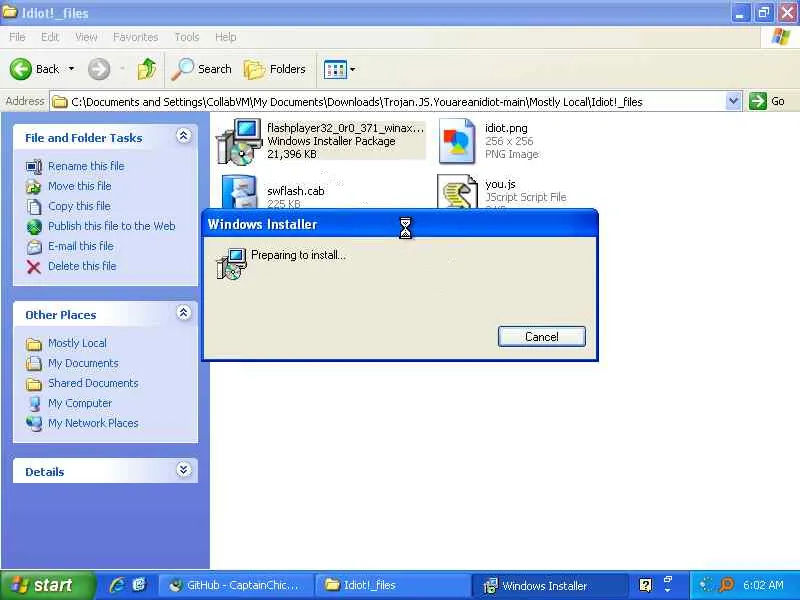
Task: Open My Documents link
Action: [83, 363]
